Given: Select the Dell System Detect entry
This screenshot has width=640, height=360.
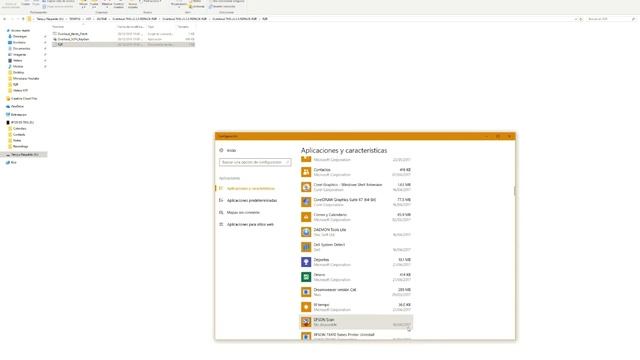Looking at the screenshot, I should coord(356,247).
